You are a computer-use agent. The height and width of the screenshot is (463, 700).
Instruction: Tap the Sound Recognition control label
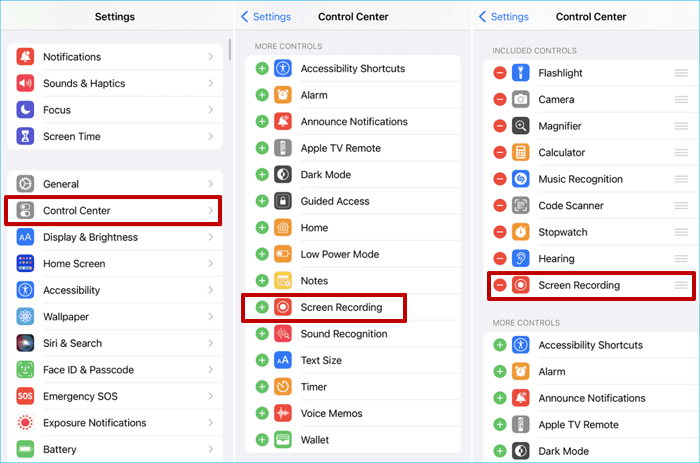[343, 334]
